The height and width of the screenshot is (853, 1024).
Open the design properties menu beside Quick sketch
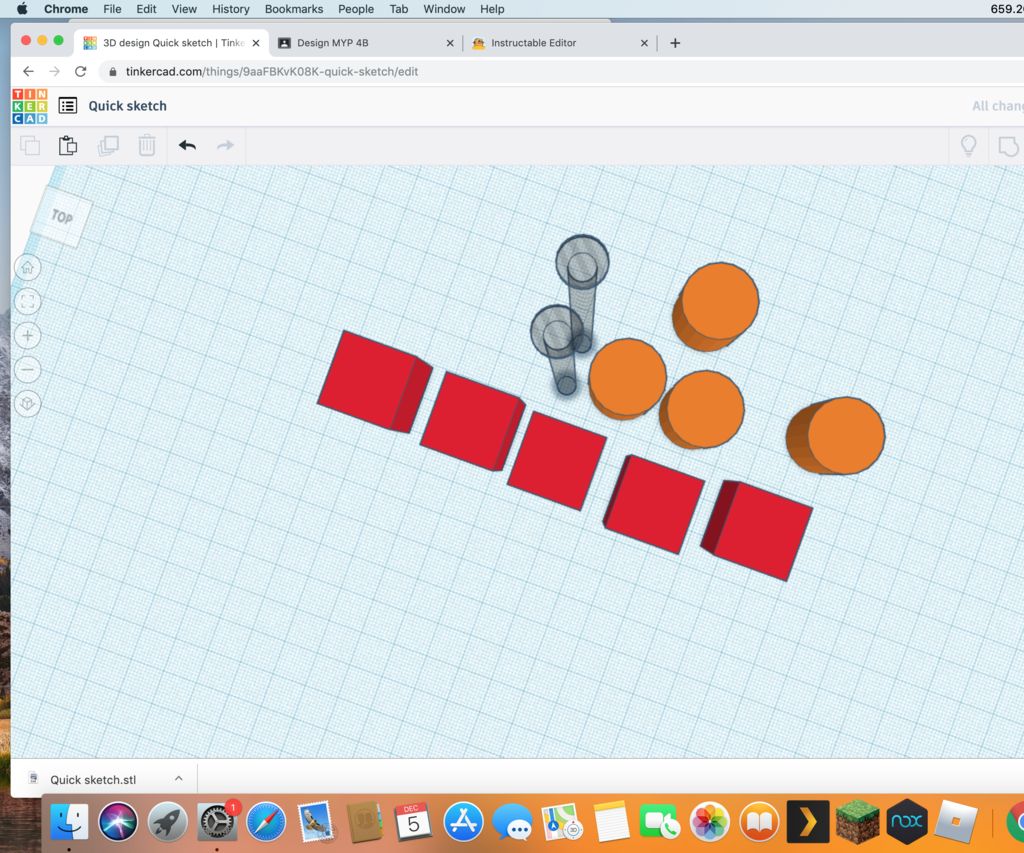[67, 105]
